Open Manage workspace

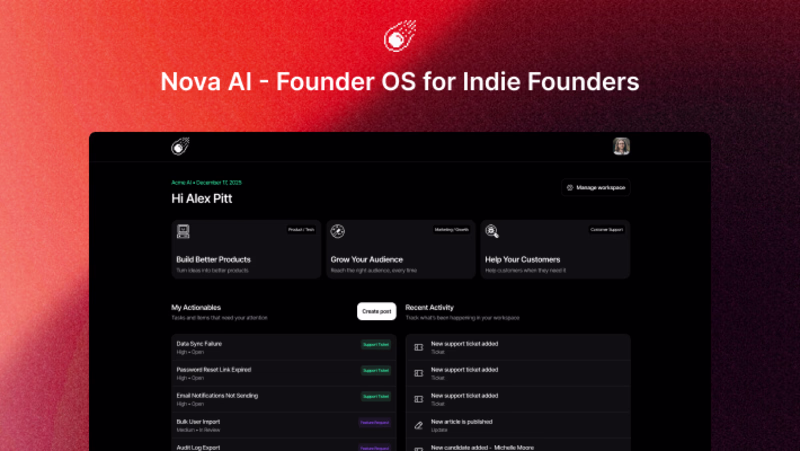pyautogui.click(x=596, y=187)
